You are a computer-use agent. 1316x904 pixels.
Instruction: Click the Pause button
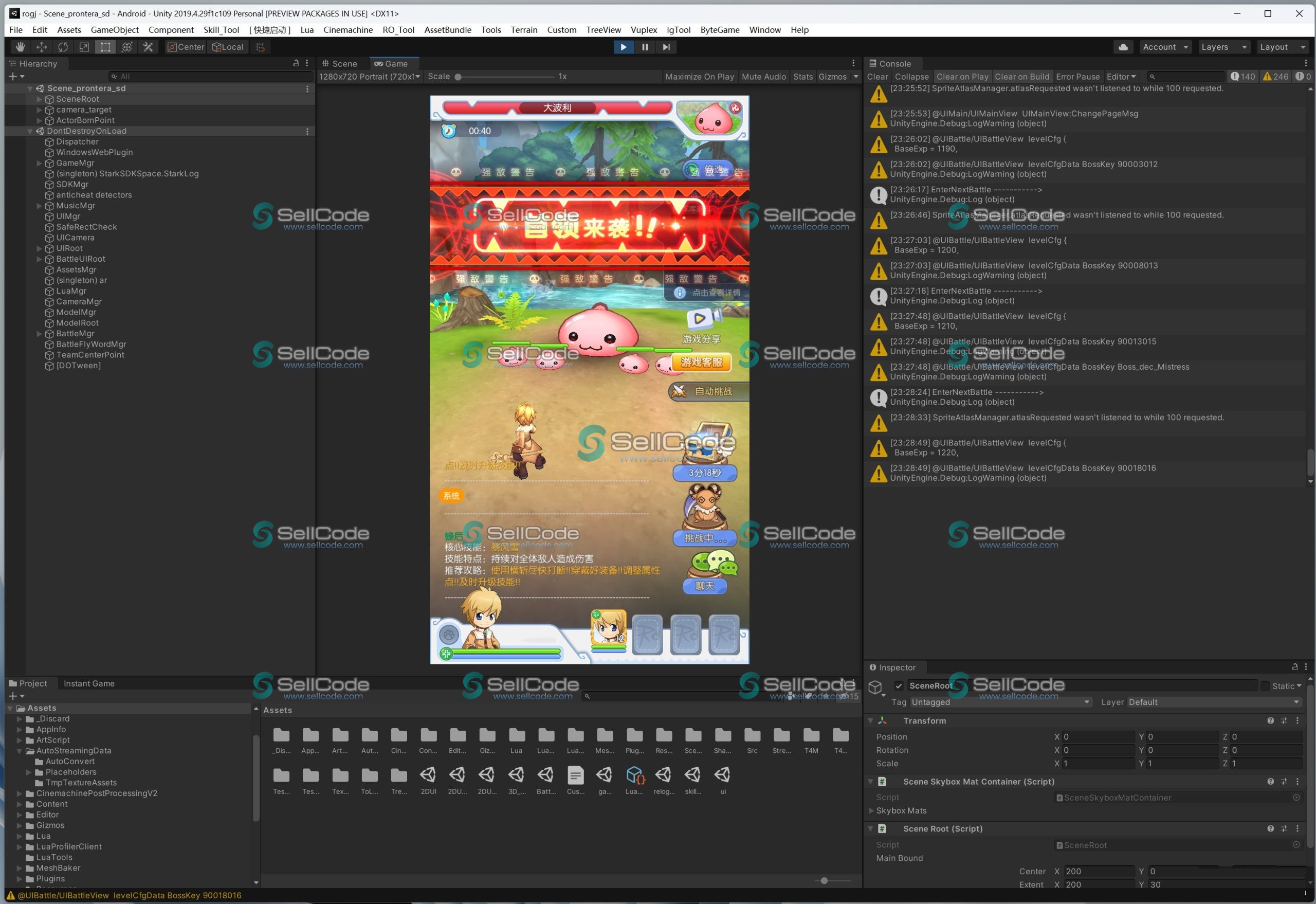click(x=645, y=47)
